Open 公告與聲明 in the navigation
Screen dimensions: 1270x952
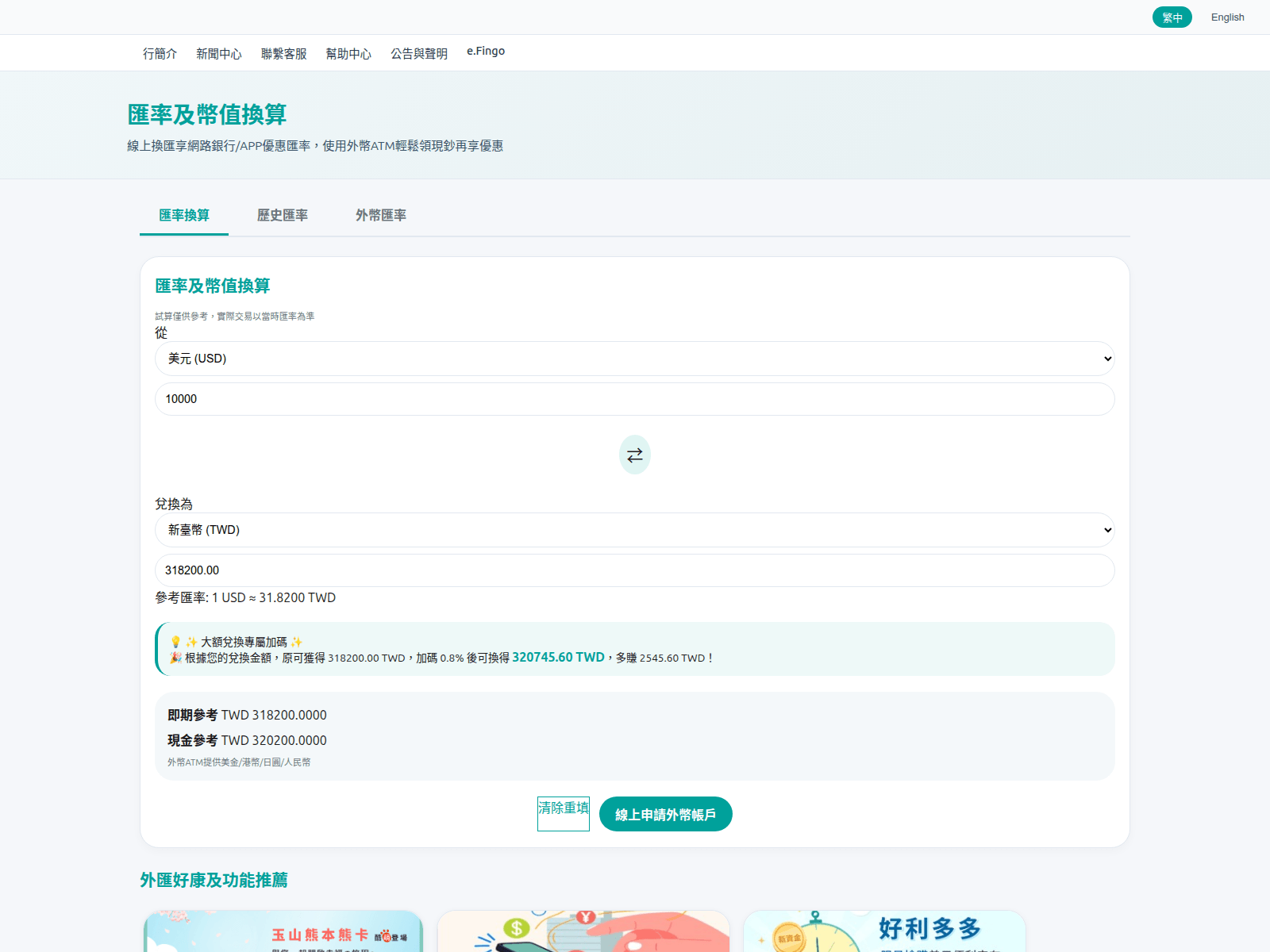point(419,53)
